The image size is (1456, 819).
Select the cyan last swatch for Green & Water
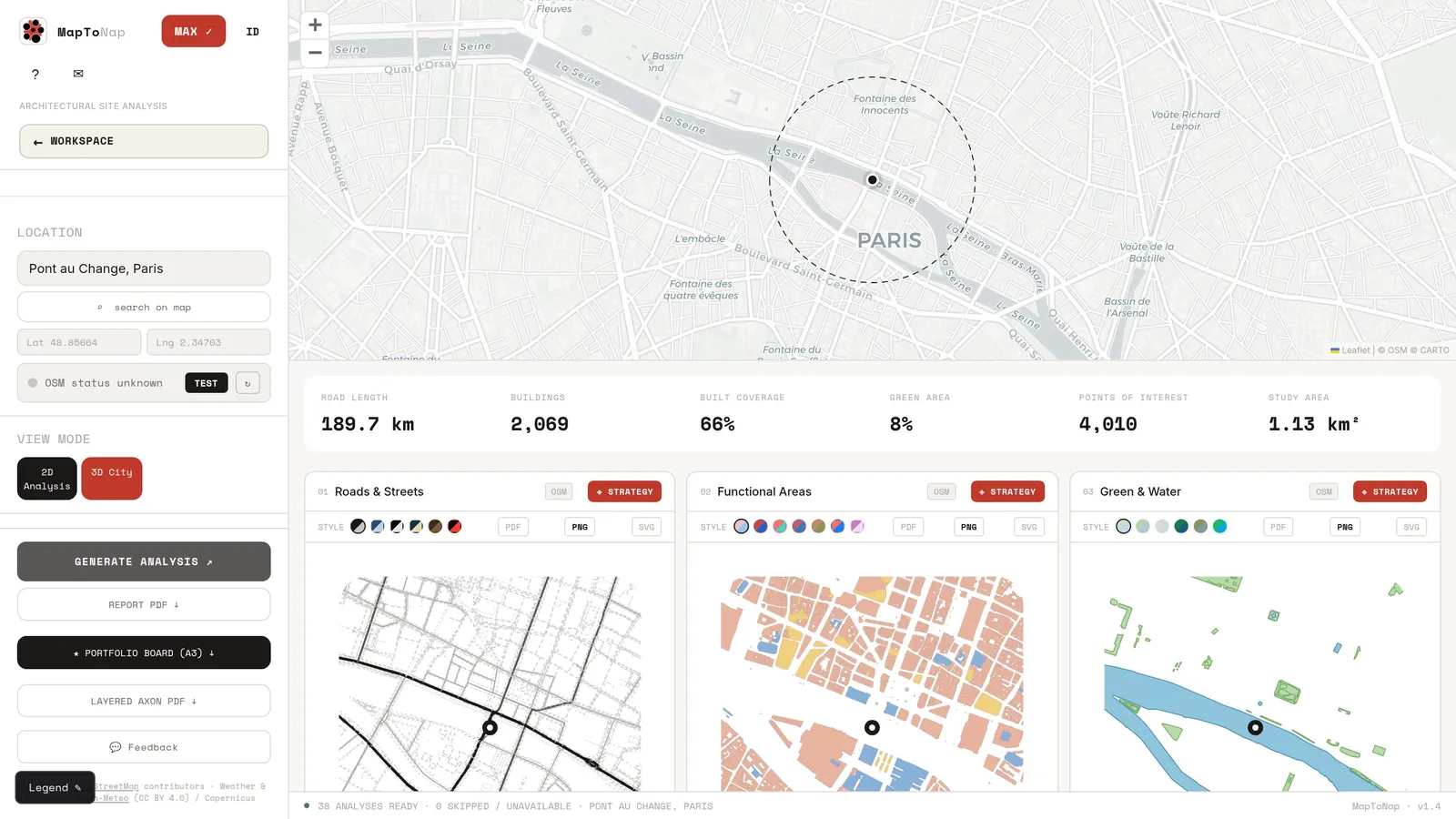[1219, 526]
